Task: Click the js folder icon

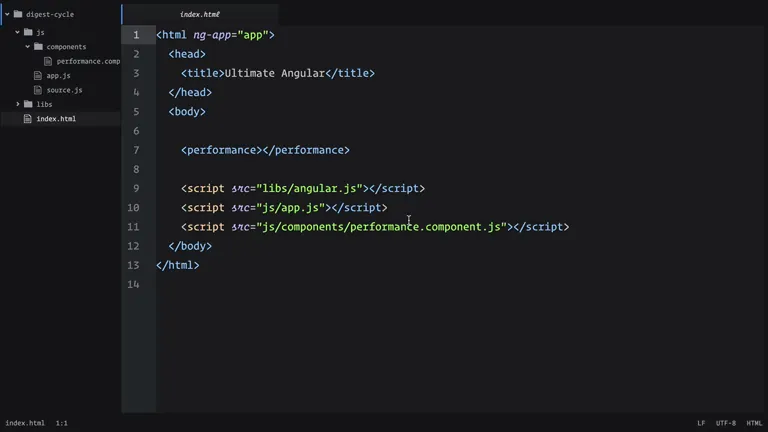Action: [x=28, y=32]
